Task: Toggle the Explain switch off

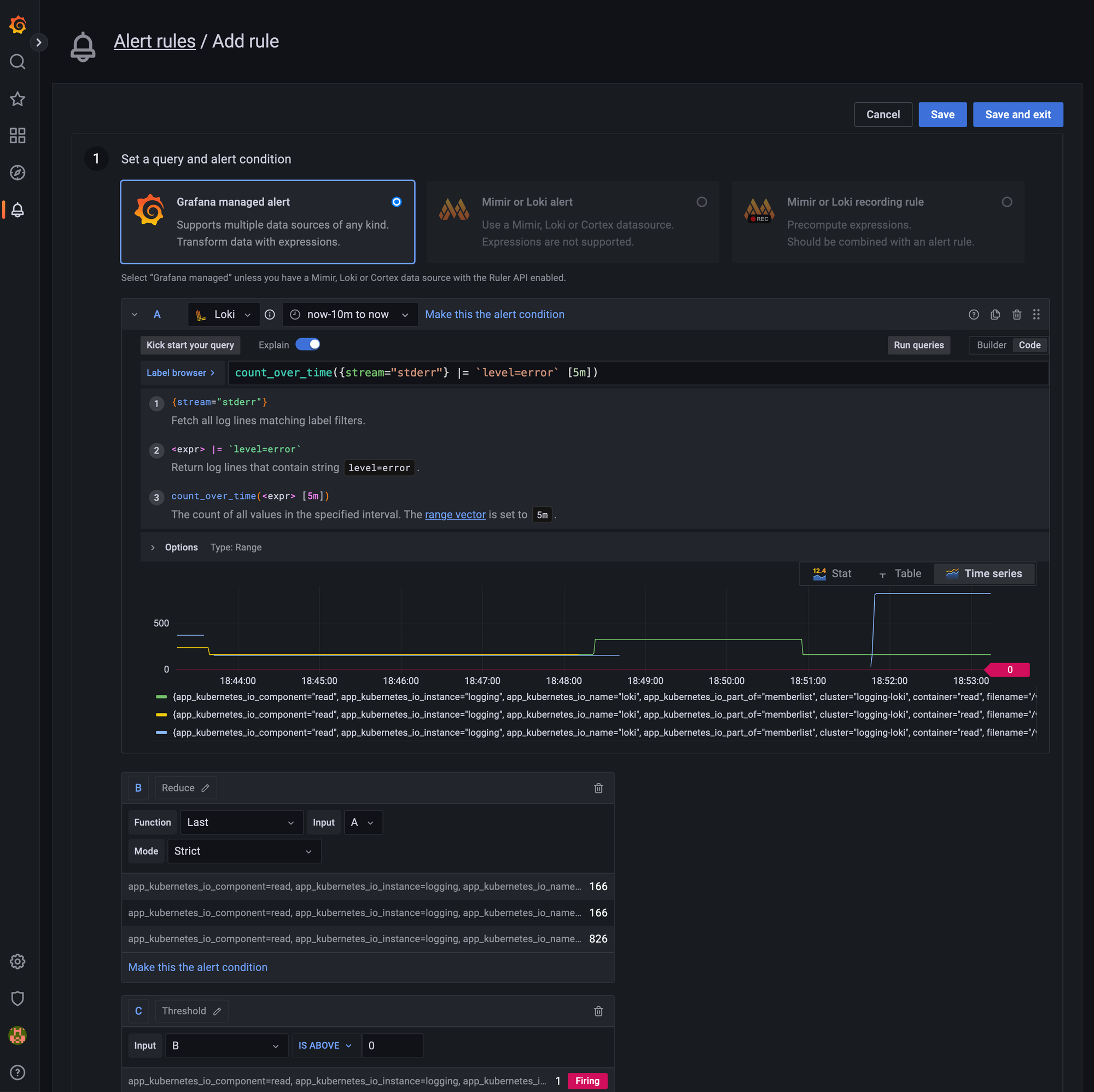Action: (x=308, y=344)
